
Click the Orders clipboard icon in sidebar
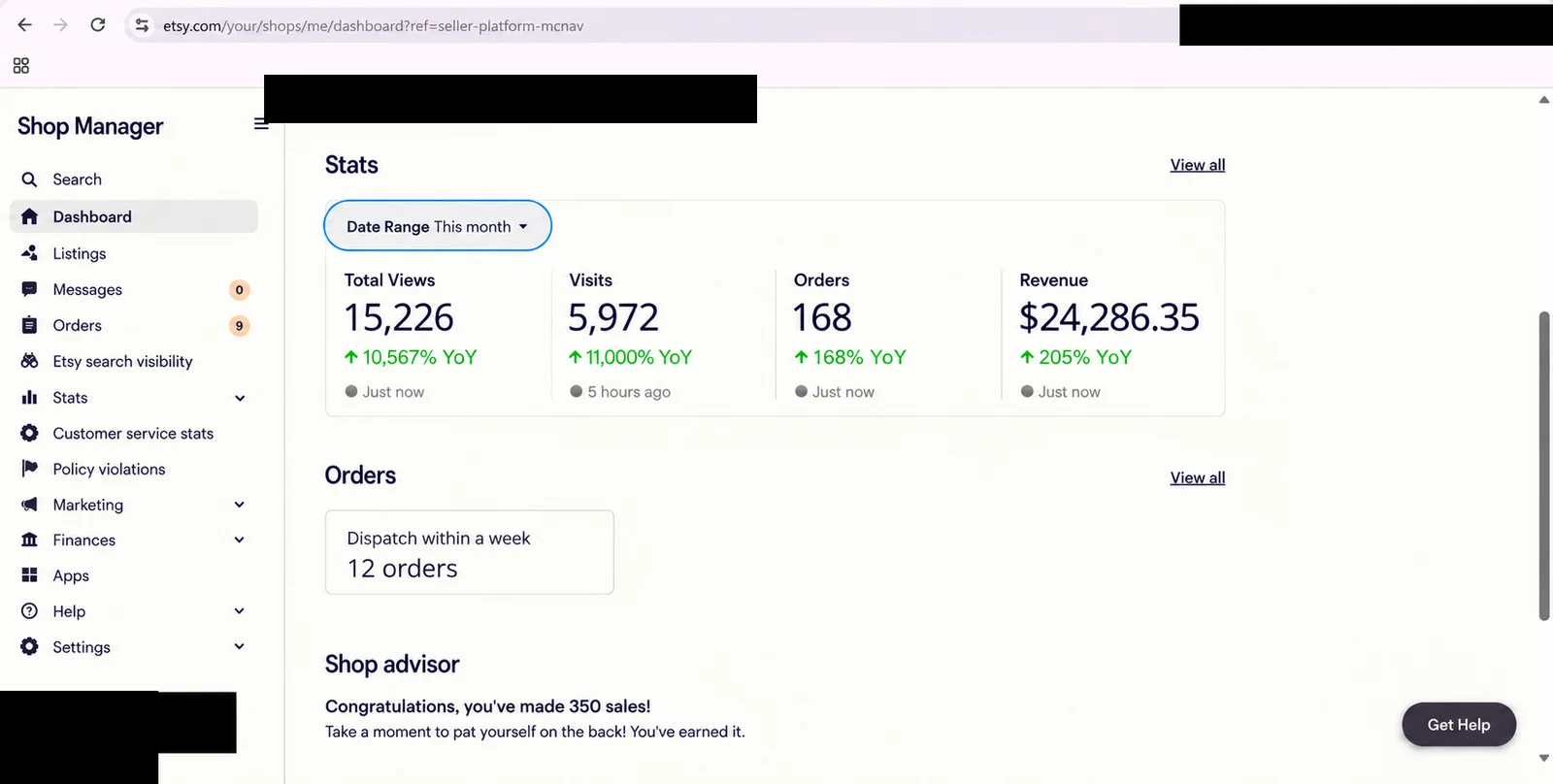(x=30, y=325)
